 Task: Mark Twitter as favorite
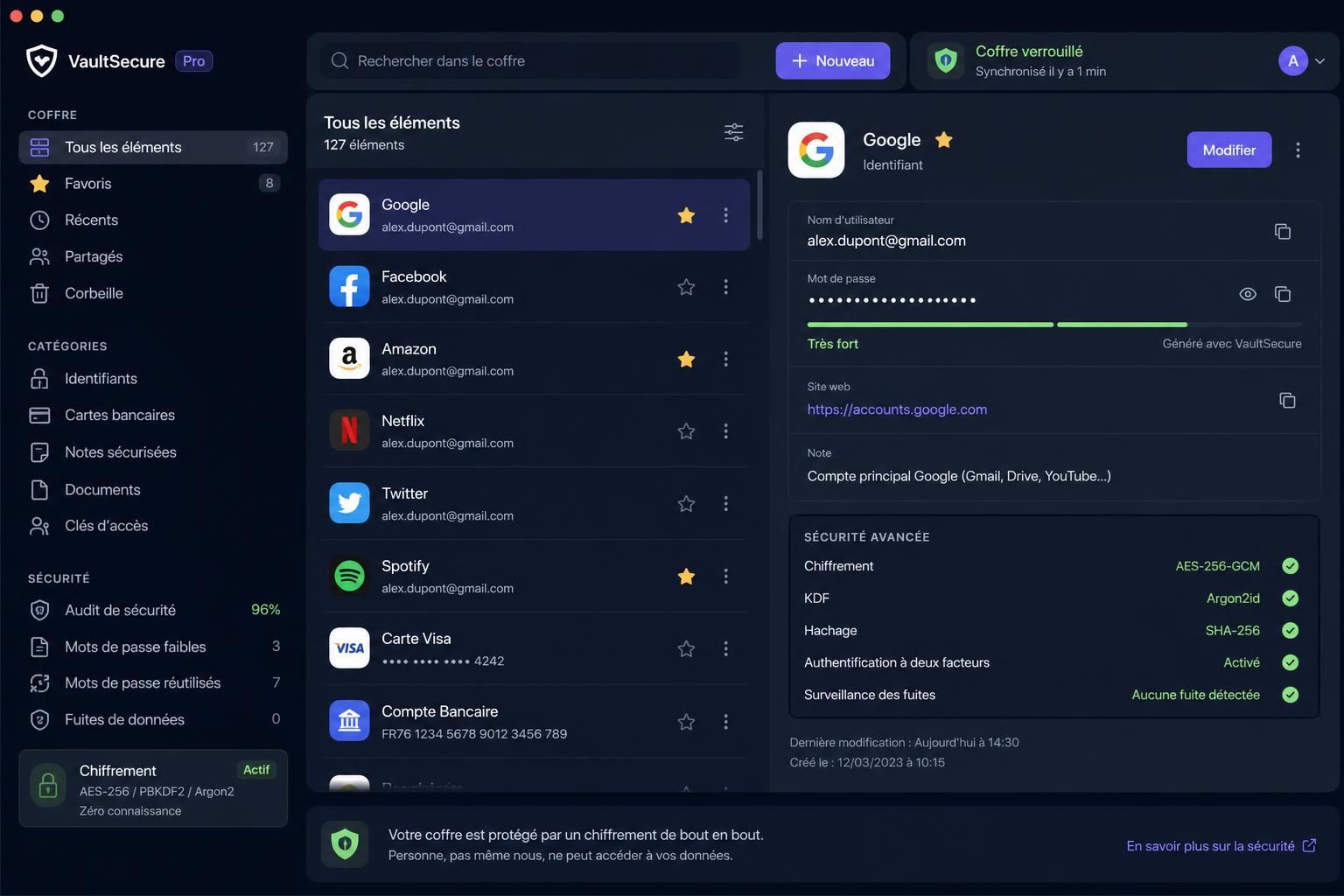coord(687,504)
